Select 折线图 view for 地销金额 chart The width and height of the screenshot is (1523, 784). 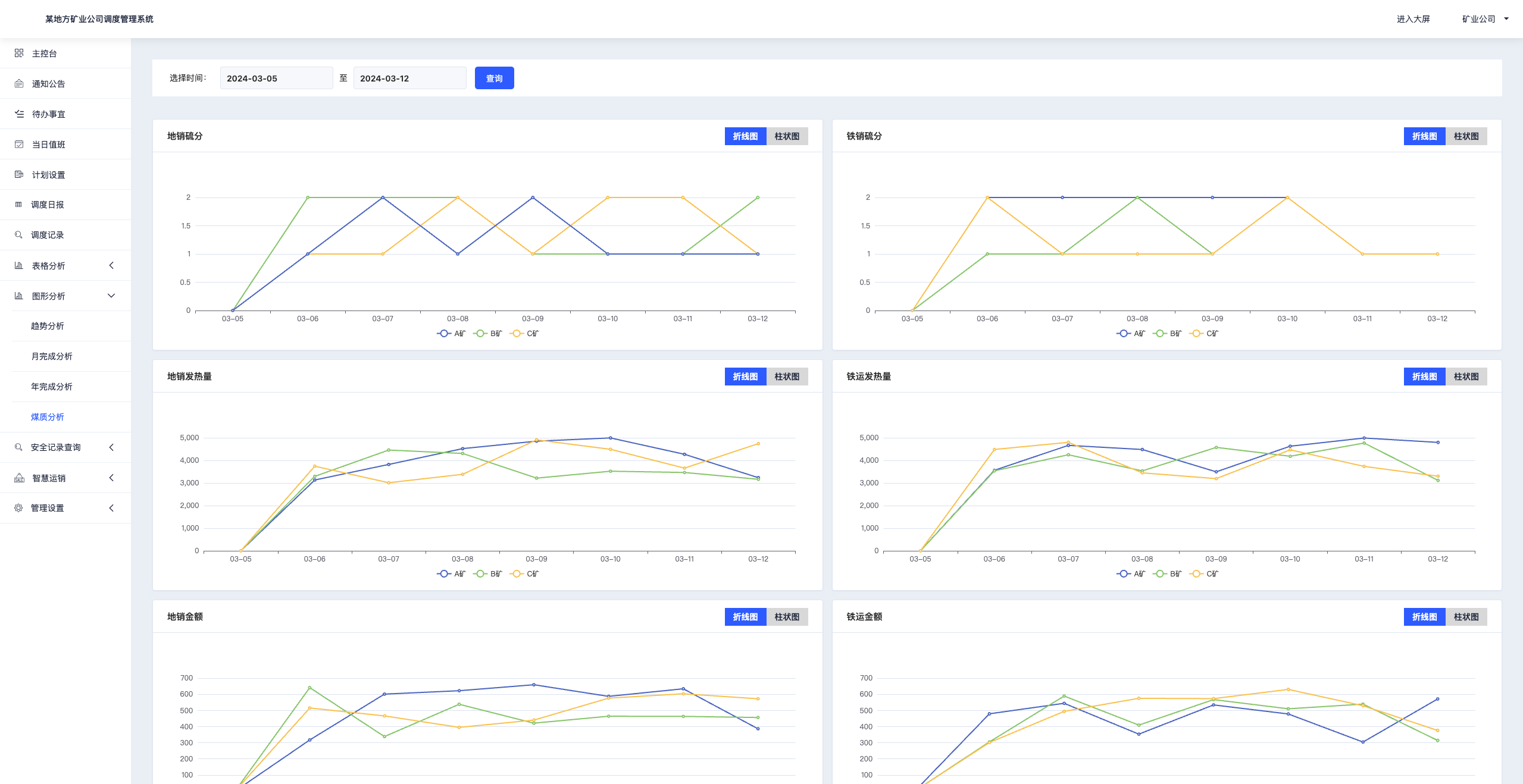(745, 616)
